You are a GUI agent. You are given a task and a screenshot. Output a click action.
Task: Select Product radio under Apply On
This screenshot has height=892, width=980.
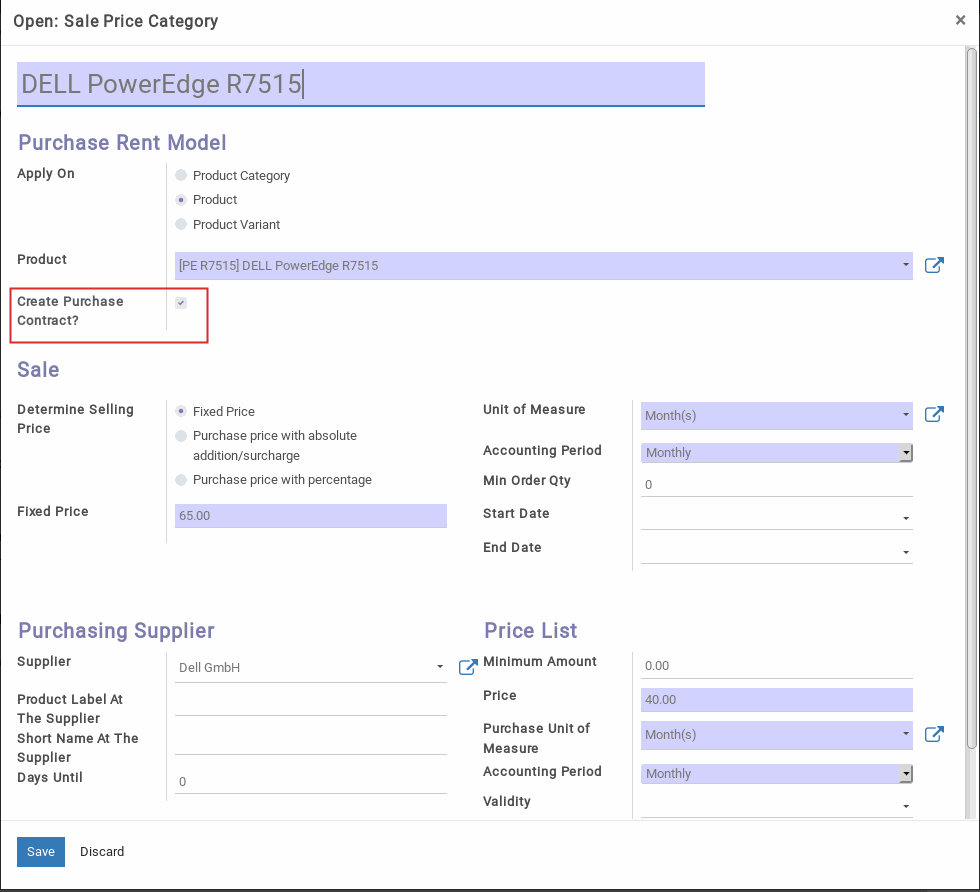coord(181,200)
